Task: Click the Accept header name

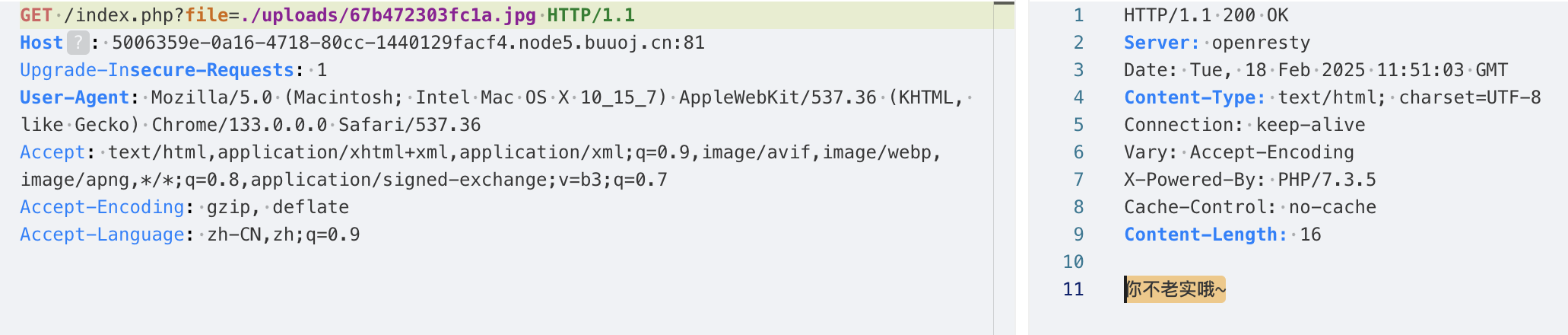Action: (52, 152)
